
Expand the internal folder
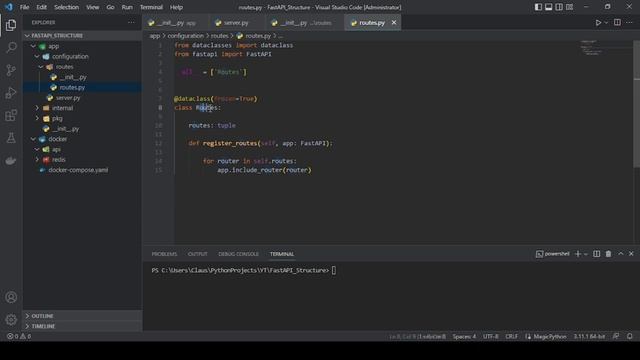[82, 108]
